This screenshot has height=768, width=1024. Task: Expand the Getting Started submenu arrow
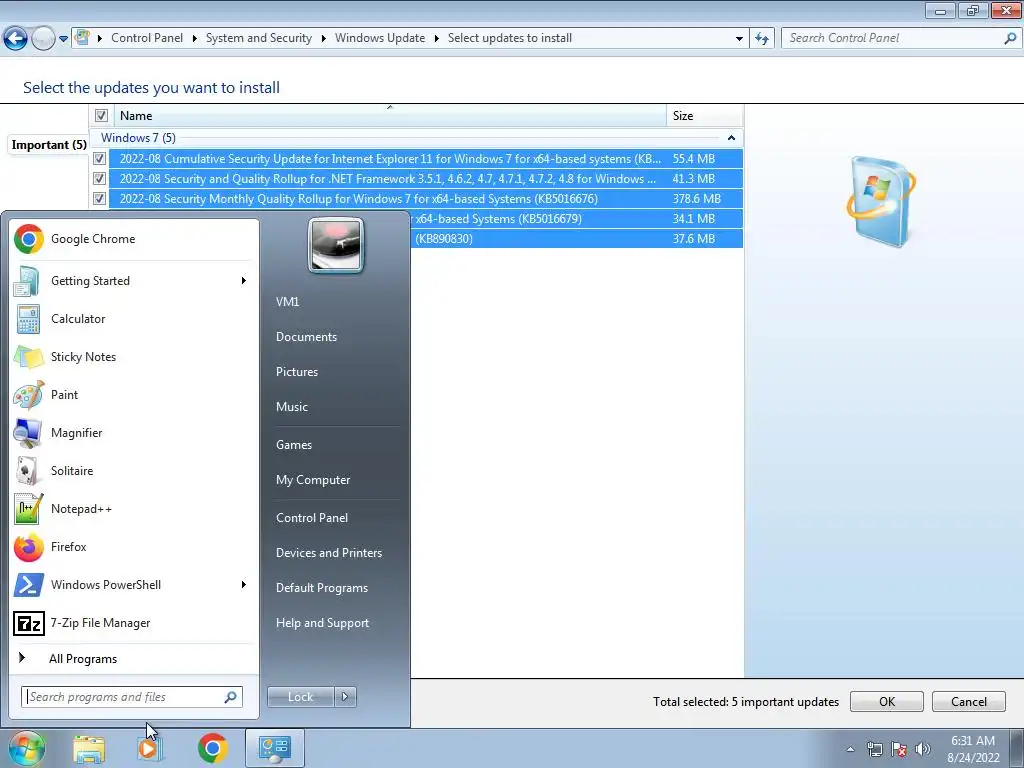click(x=244, y=281)
